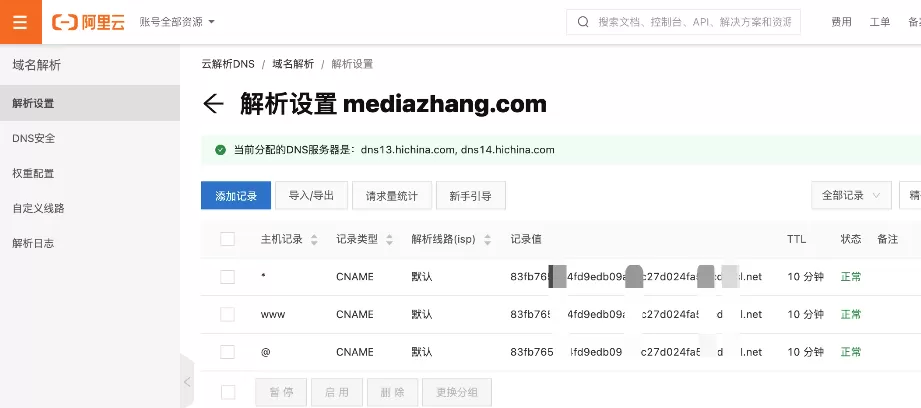Click the 启用 button
The width and height of the screenshot is (921, 408).
(x=337, y=392)
